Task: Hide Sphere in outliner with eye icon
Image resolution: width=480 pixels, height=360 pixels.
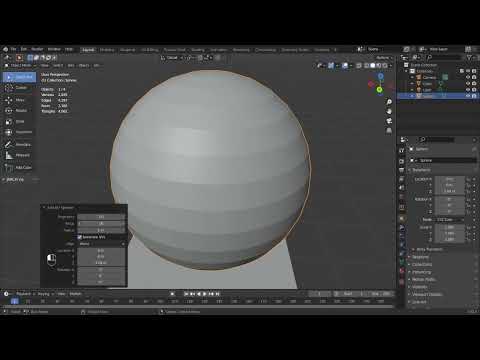Action: pyautogui.click(x=468, y=96)
